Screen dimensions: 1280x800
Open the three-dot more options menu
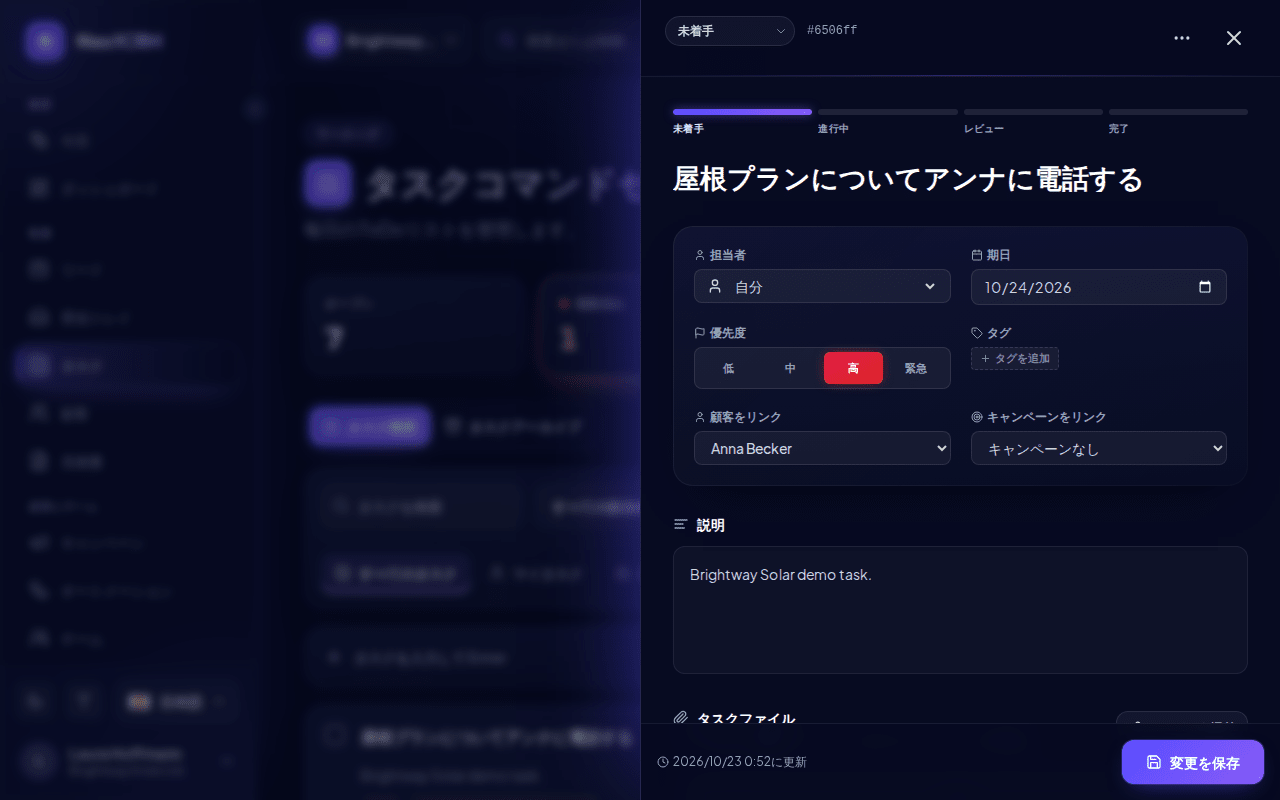click(1182, 38)
